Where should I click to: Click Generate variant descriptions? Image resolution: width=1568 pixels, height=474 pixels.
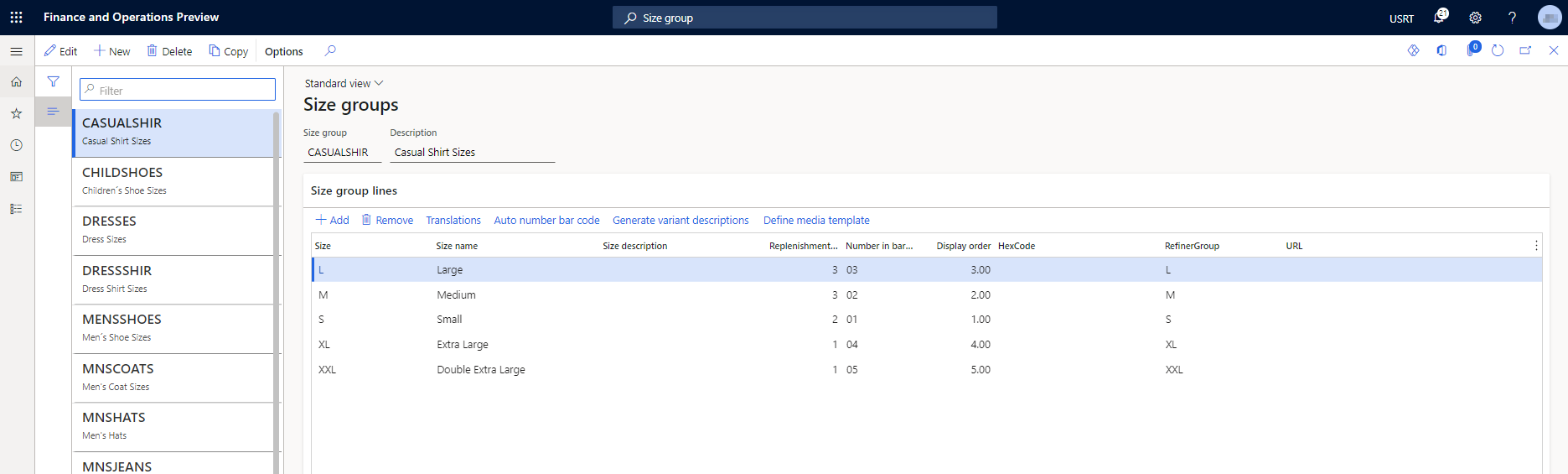681,220
